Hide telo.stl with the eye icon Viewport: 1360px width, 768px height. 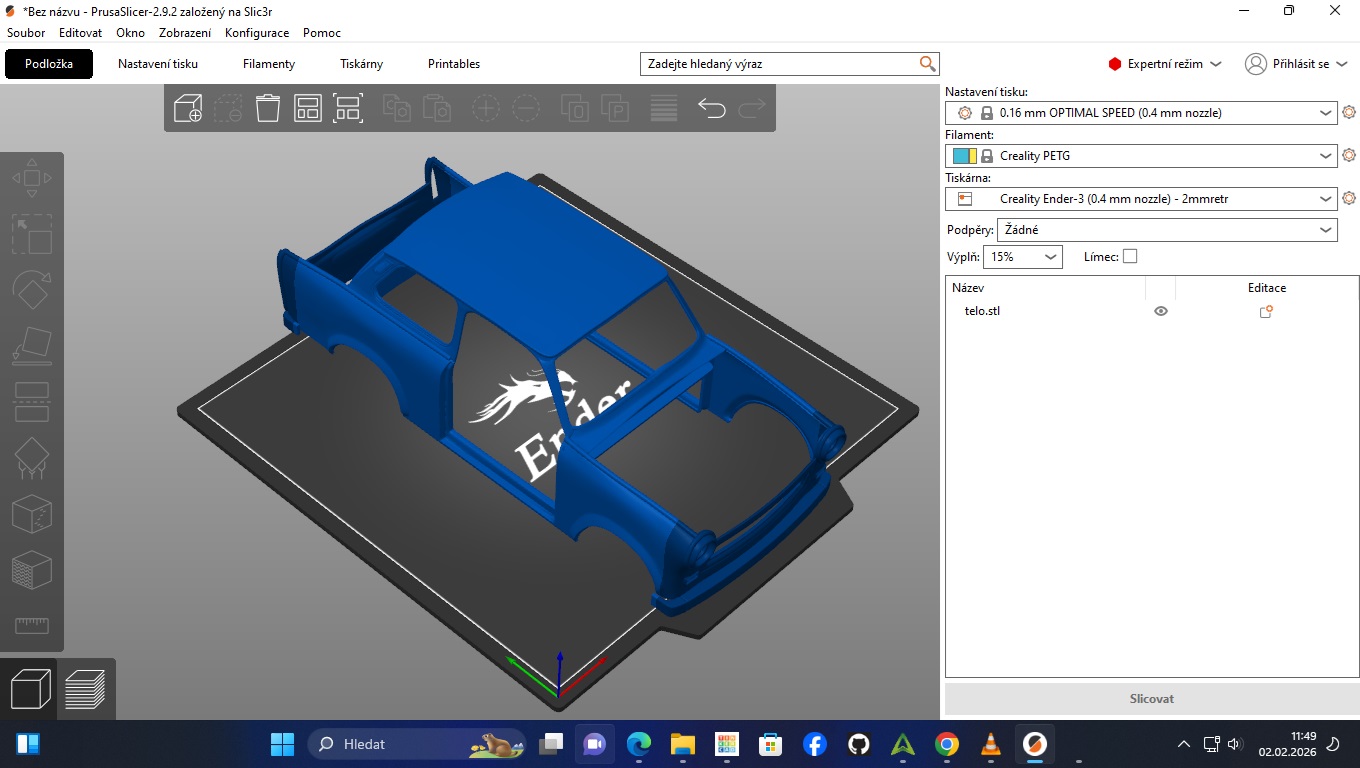point(1161,311)
